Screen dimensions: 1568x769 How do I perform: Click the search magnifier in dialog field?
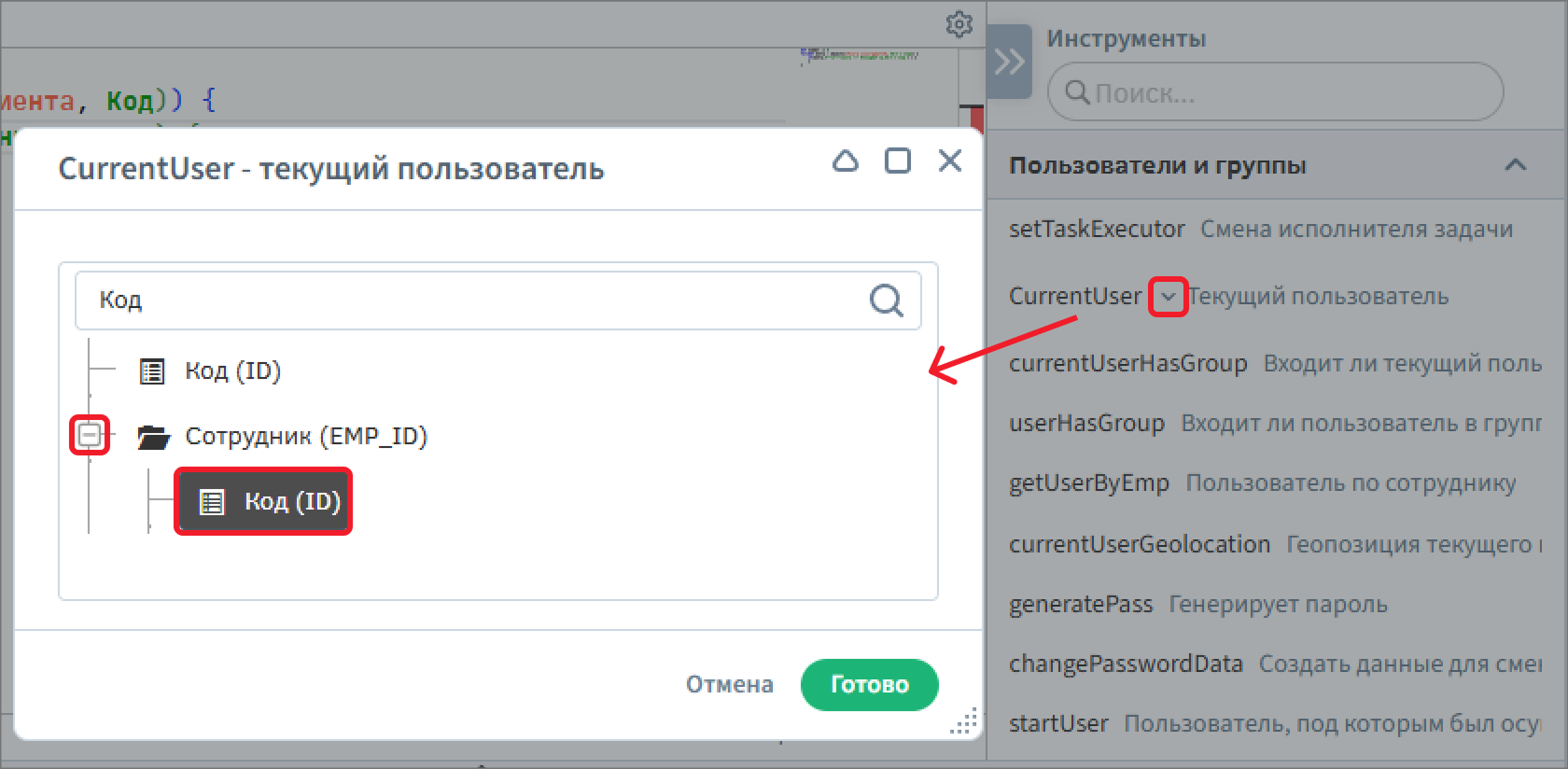[886, 301]
